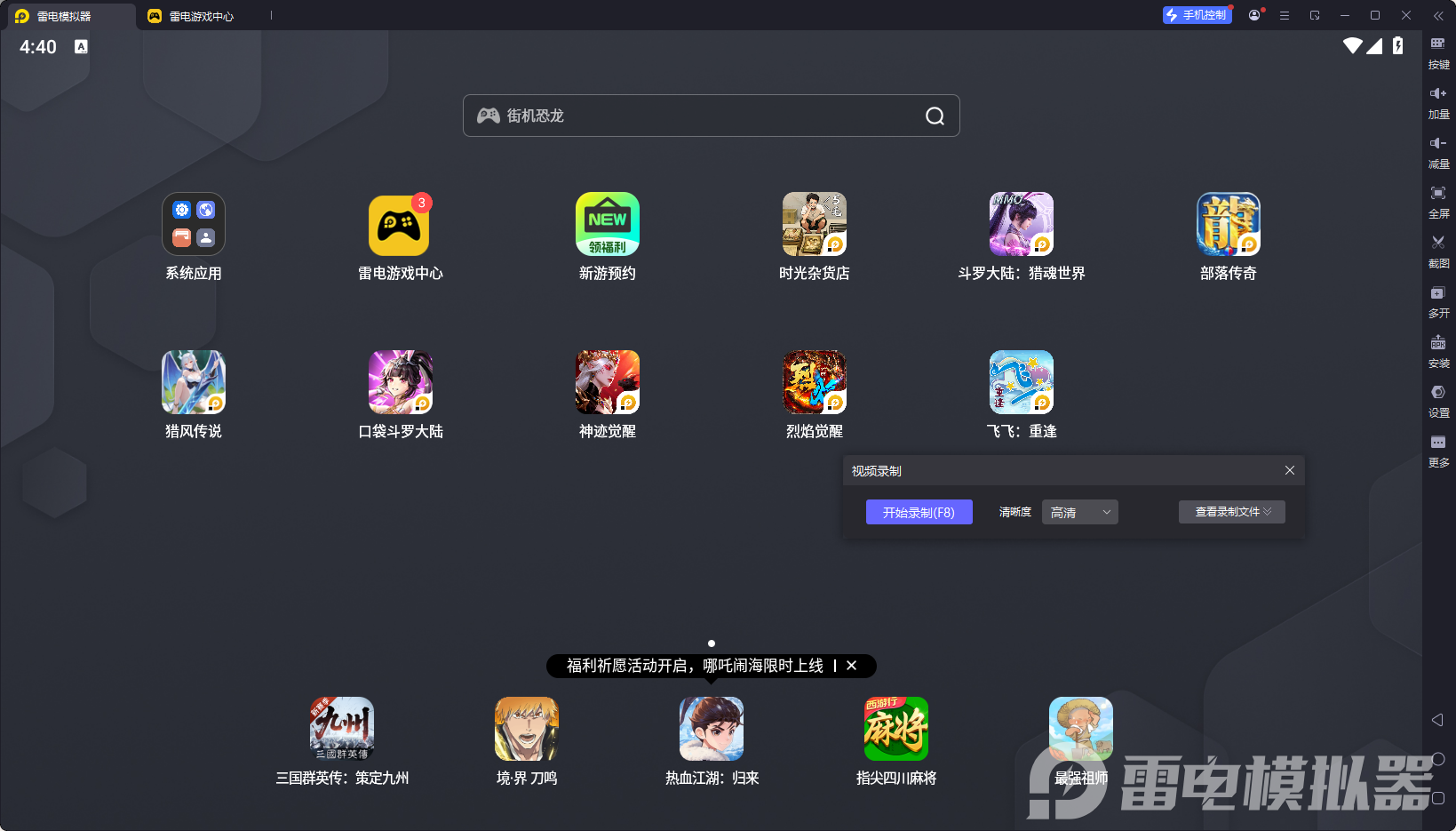Dismiss the 福利祈愿活动 notification
The image size is (1456, 831).
point(851,666)
